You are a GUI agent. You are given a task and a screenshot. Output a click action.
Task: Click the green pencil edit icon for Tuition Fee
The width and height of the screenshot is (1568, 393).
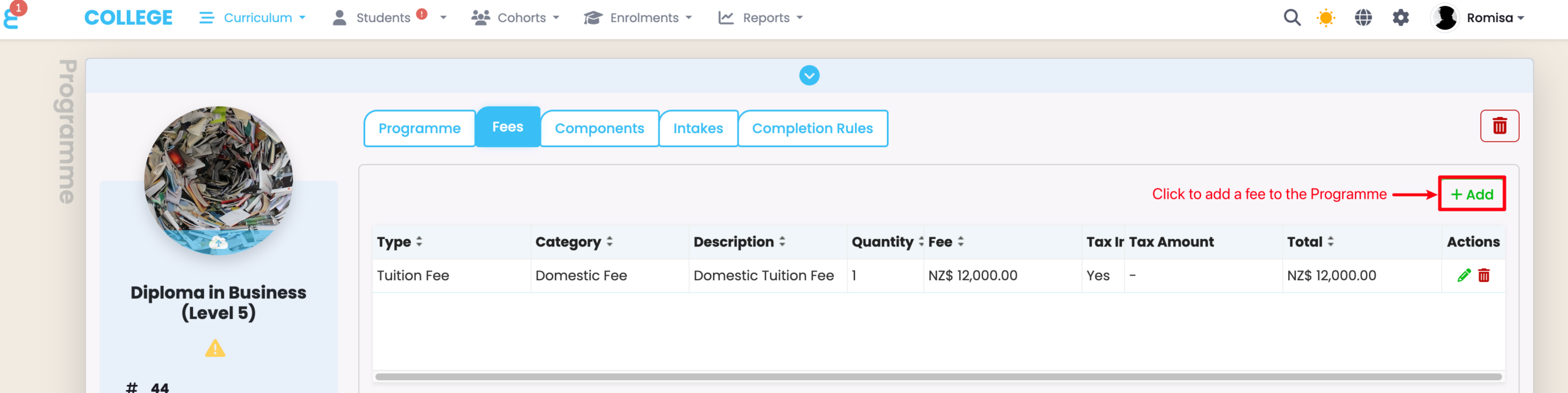[x=1464, y=275]
